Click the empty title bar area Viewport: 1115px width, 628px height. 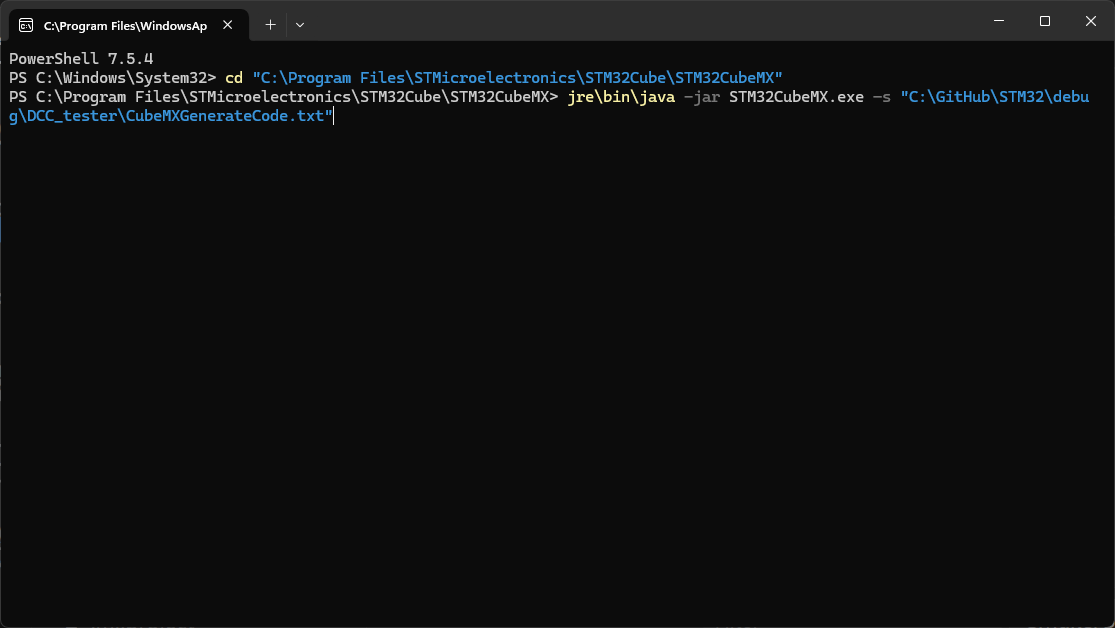click(x=650, y=20)
